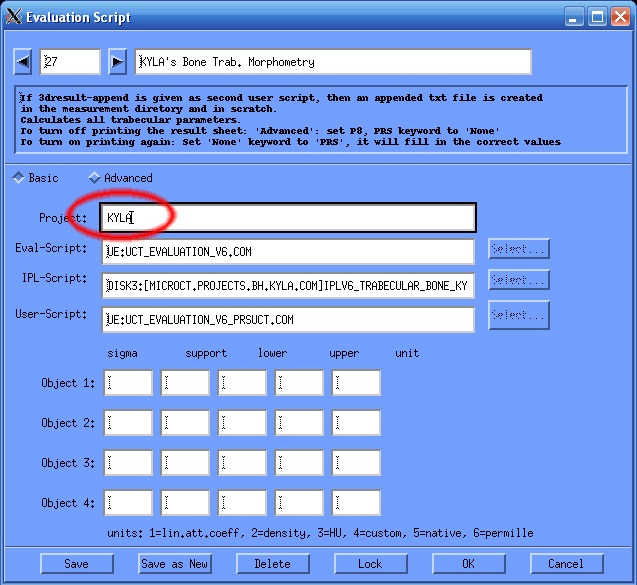Click the line 'Calculates all trabecular parameters.'
This screenshot has width=637, height=585.
point(130,120)
